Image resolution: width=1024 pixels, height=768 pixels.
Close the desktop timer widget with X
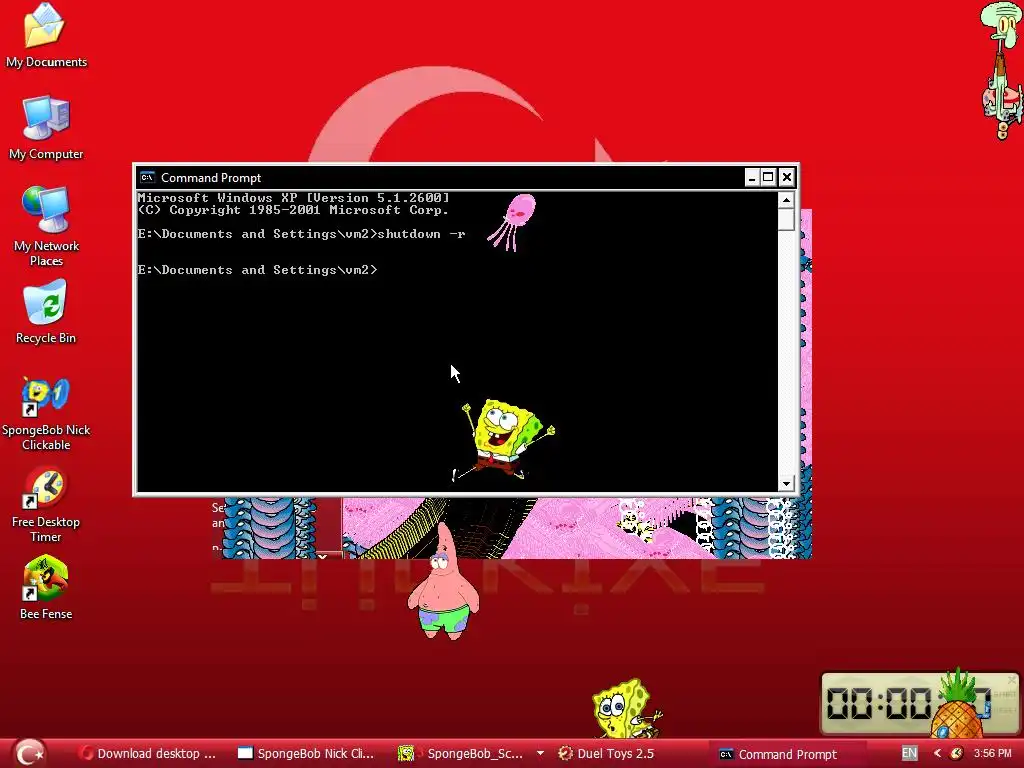coord(1012,680)
